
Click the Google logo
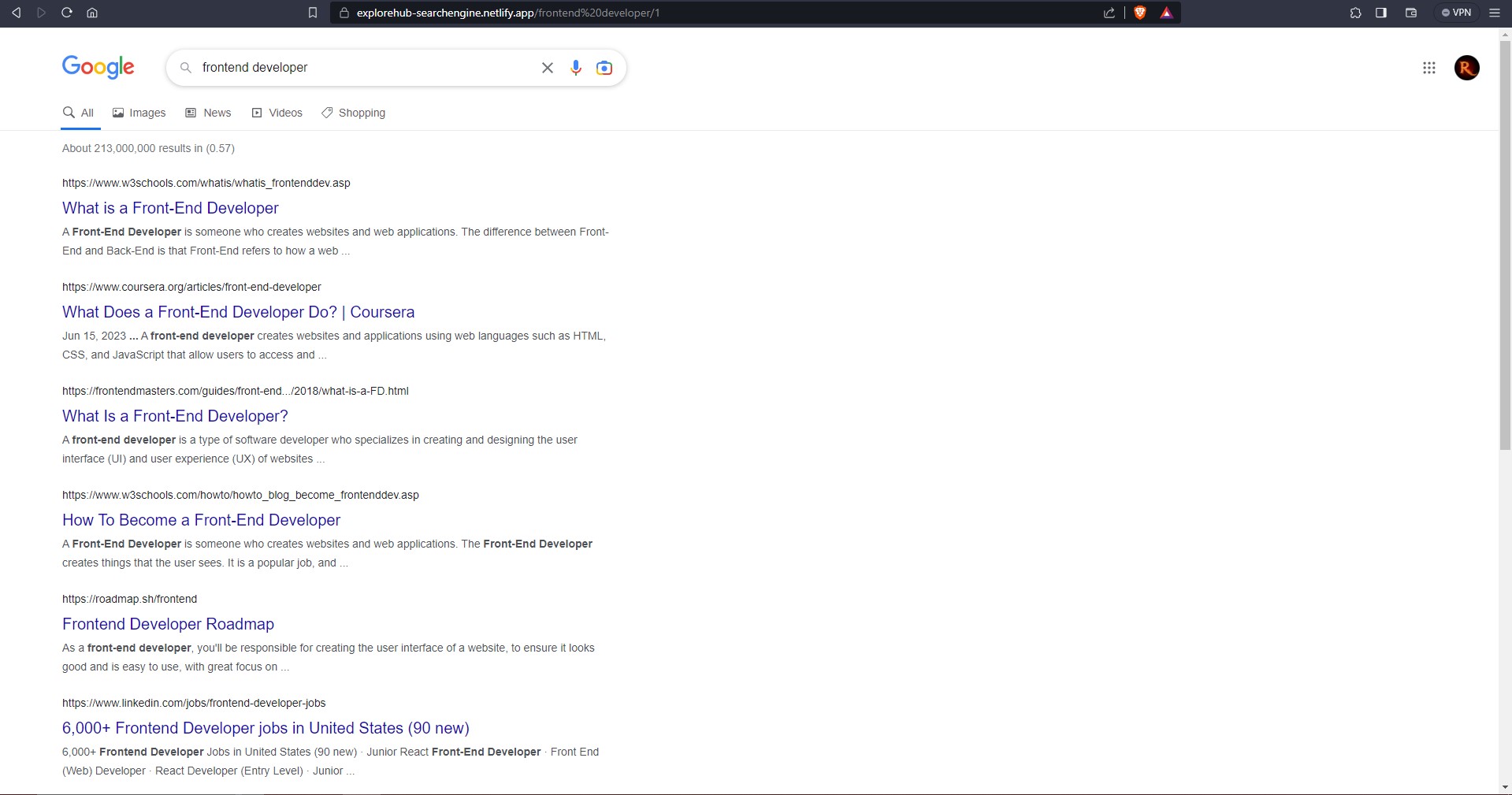click(x=98, y=67)
